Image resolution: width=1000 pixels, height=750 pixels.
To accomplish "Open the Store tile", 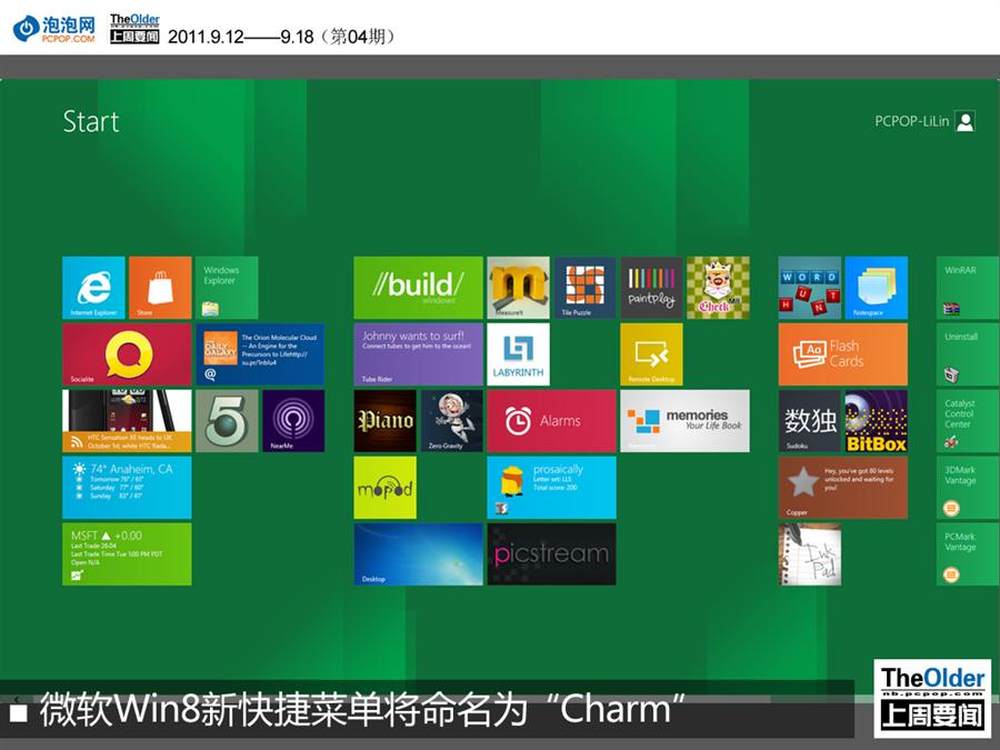I will point(160,288).
